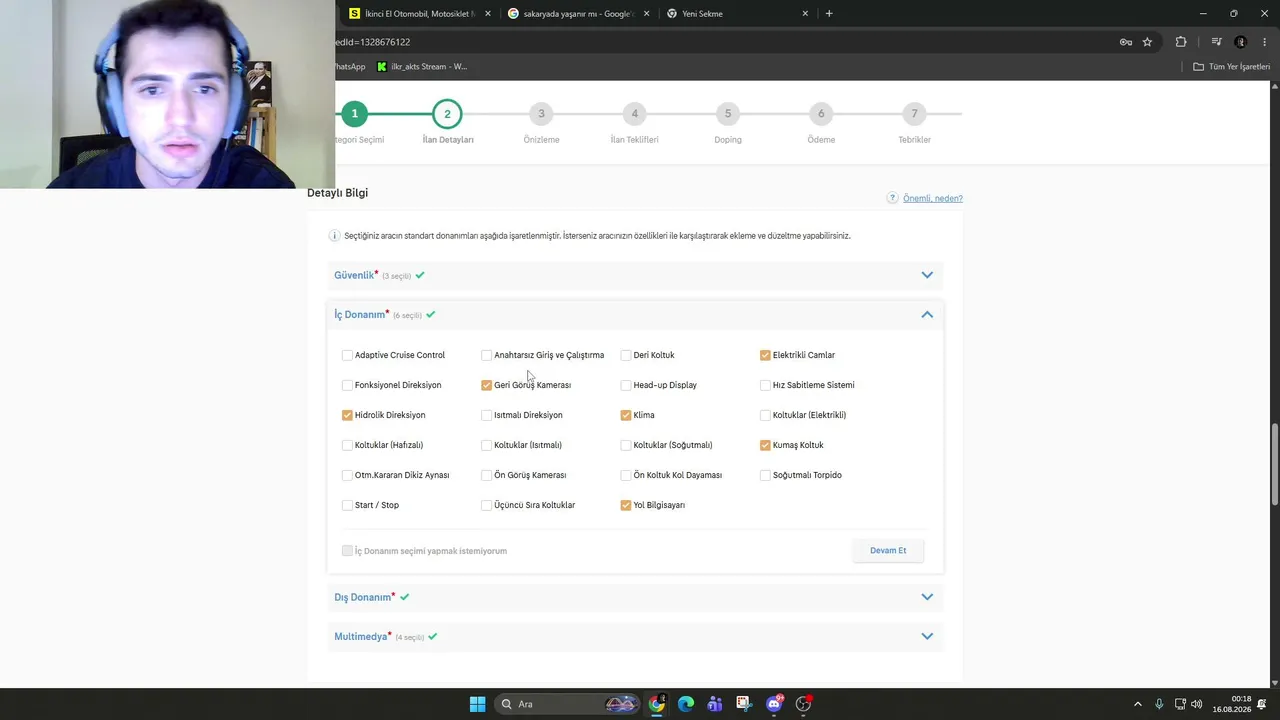This screenshot has width=1280, height=720.
Task: Check the Deri Koltuk option
Action: 626,355
